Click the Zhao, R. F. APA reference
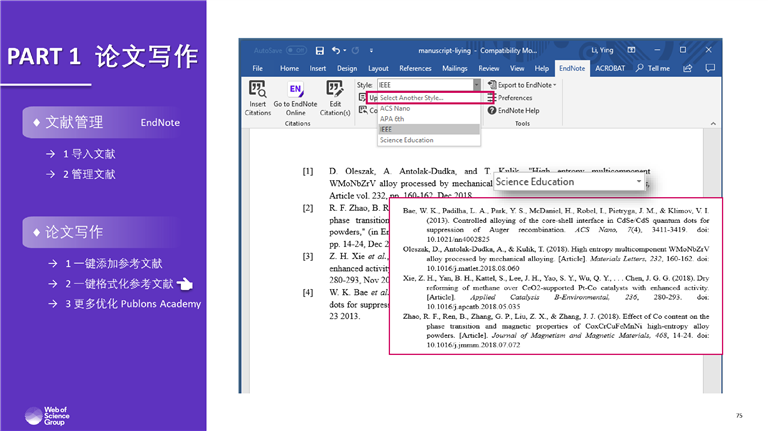 pos(555,331)
